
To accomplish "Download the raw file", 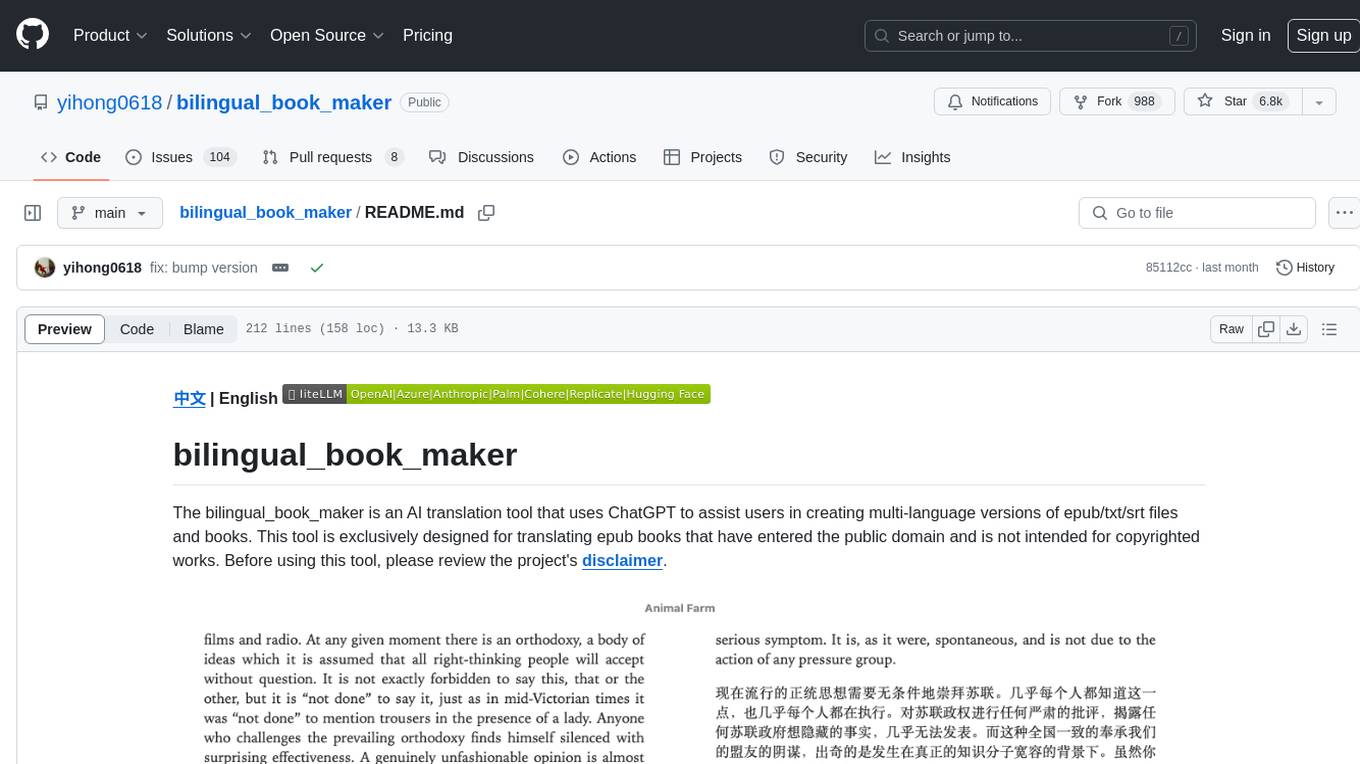I will (x=1294, y=329).
